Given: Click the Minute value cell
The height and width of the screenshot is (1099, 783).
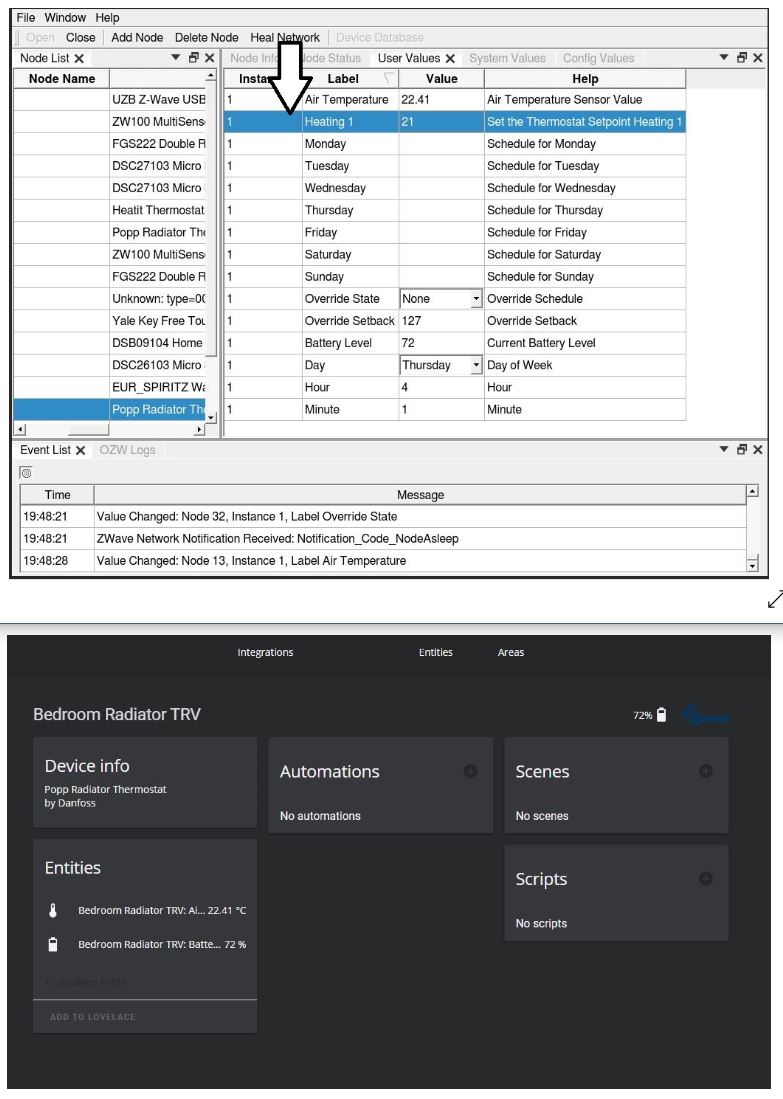Looking at the screenshot, I should [441, 409].
